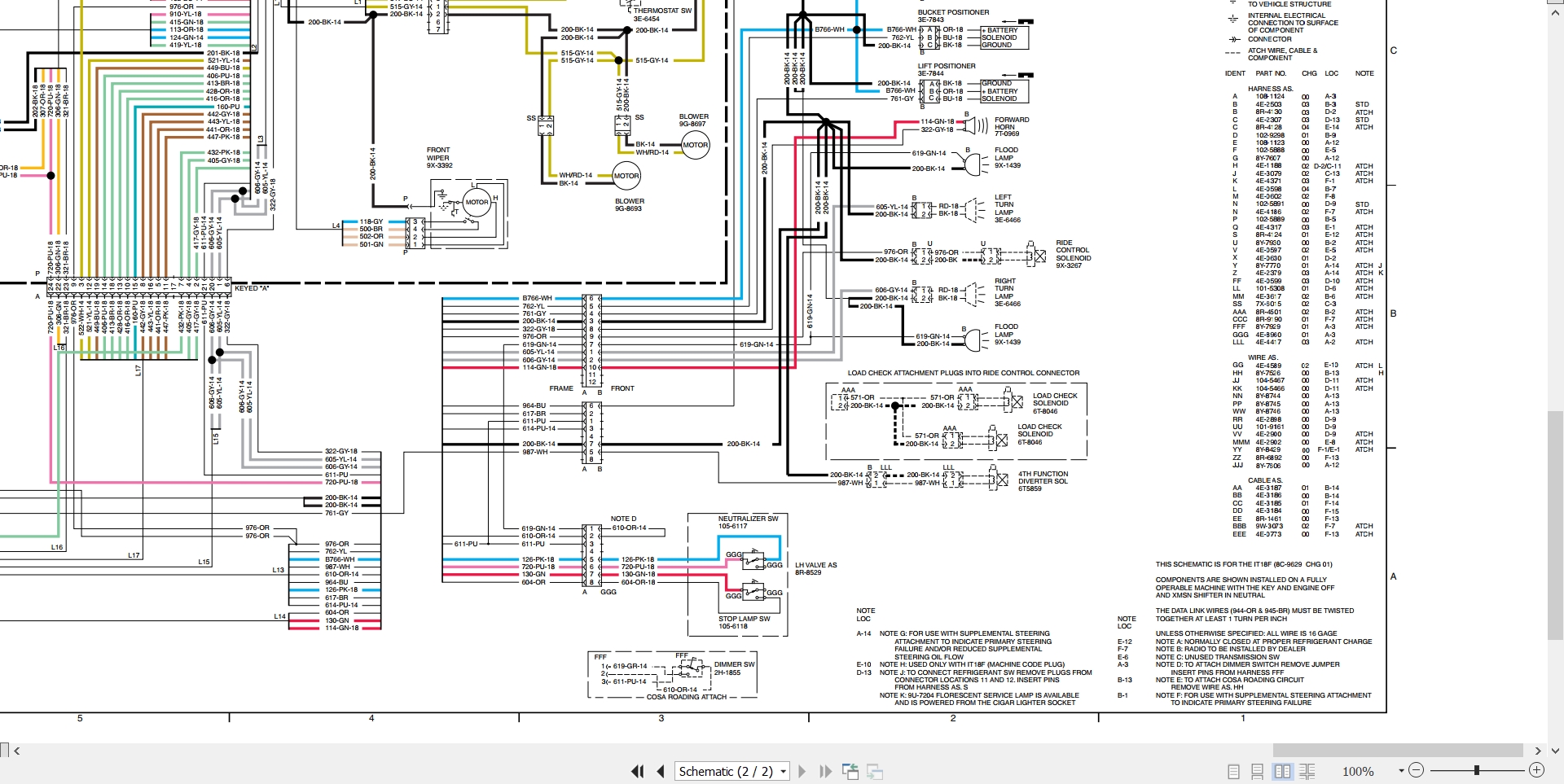Screen dimensions: 1564x784
Task: Click the FRONT WIPER label
Action: coord(438,154)
